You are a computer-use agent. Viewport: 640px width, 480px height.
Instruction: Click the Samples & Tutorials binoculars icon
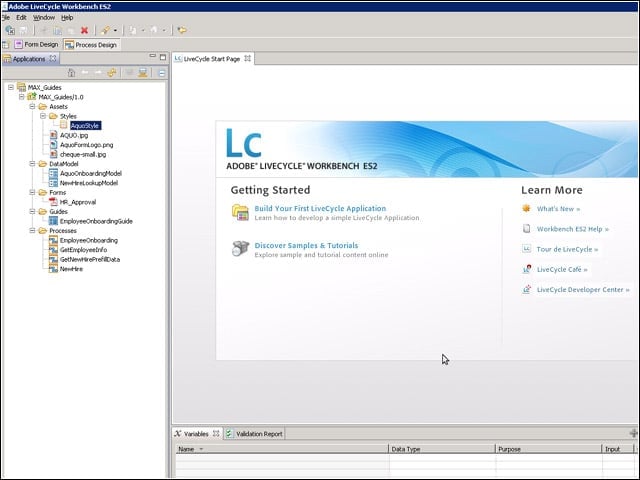[x=240, y=248]
